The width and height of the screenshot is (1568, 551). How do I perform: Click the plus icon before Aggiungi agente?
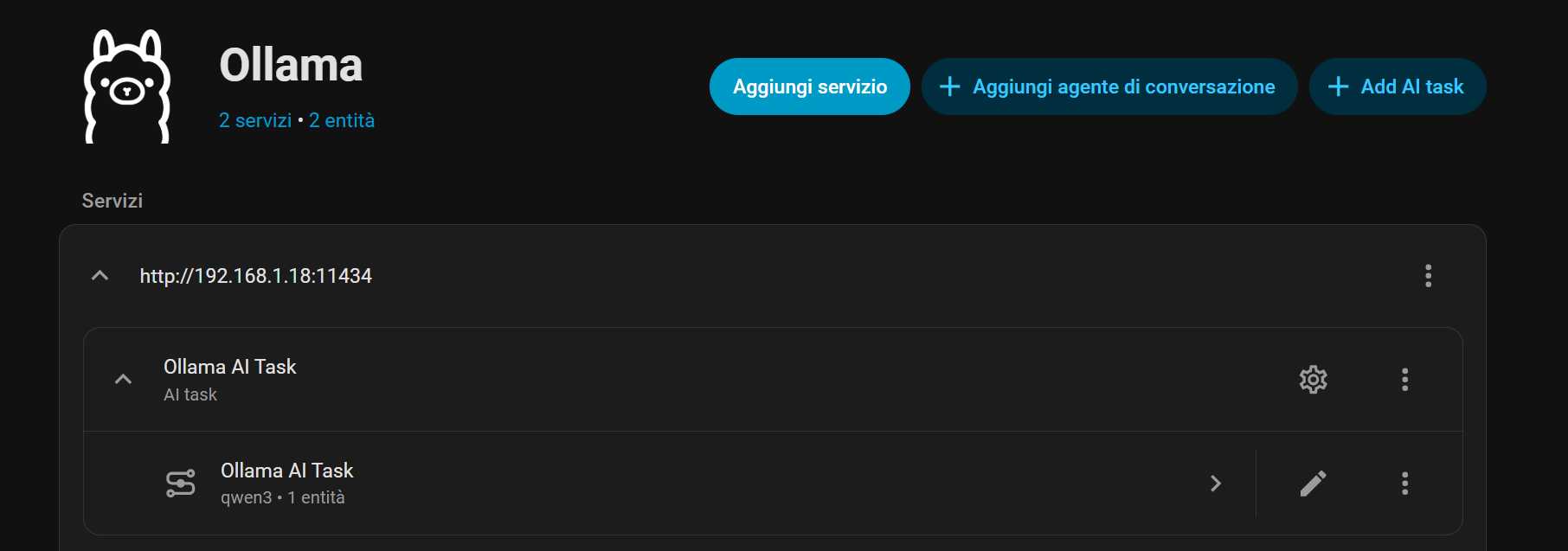pyautogui.click(x=949, y=86)
